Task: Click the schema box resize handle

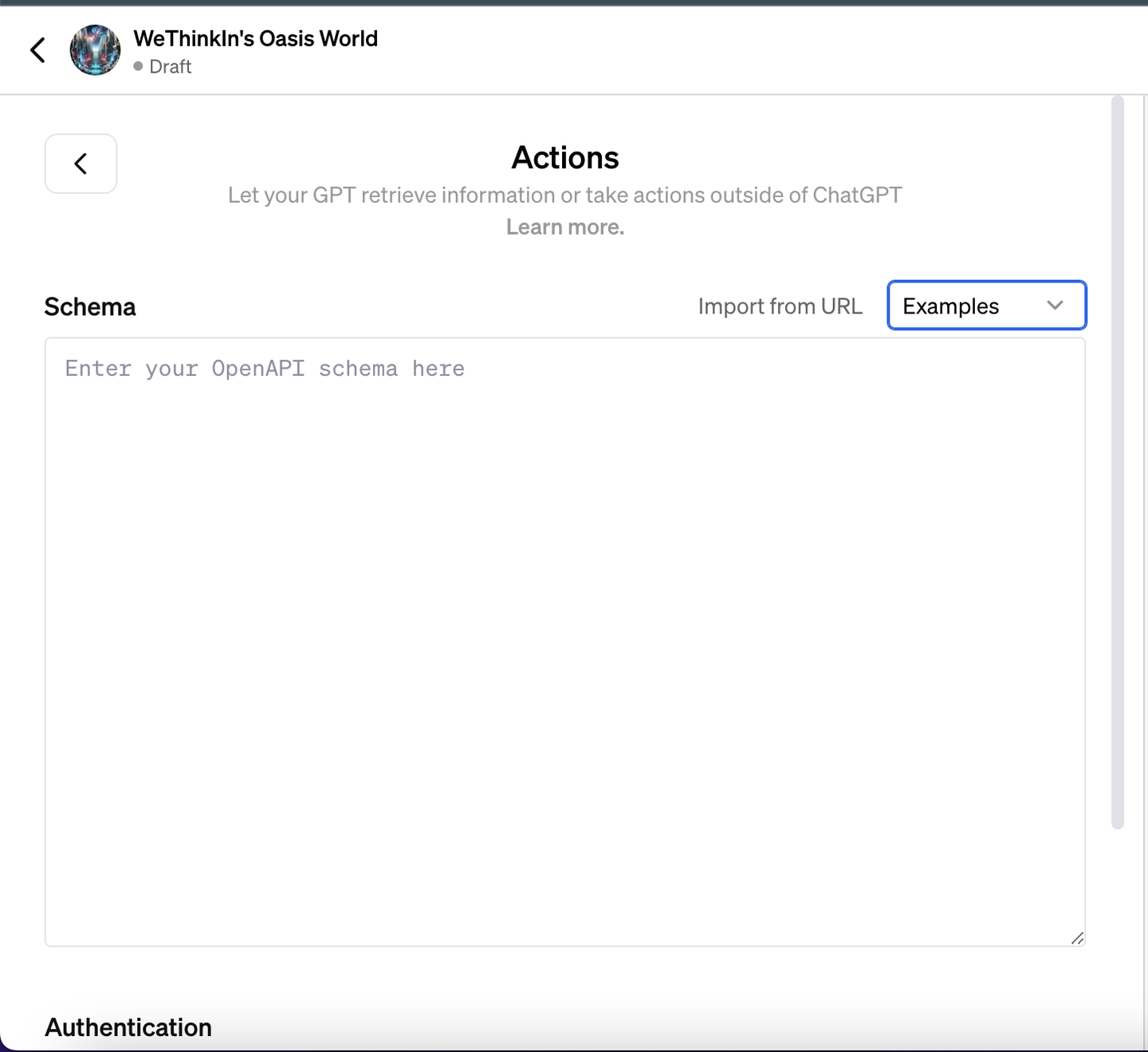Action: tap(1077, 938)
